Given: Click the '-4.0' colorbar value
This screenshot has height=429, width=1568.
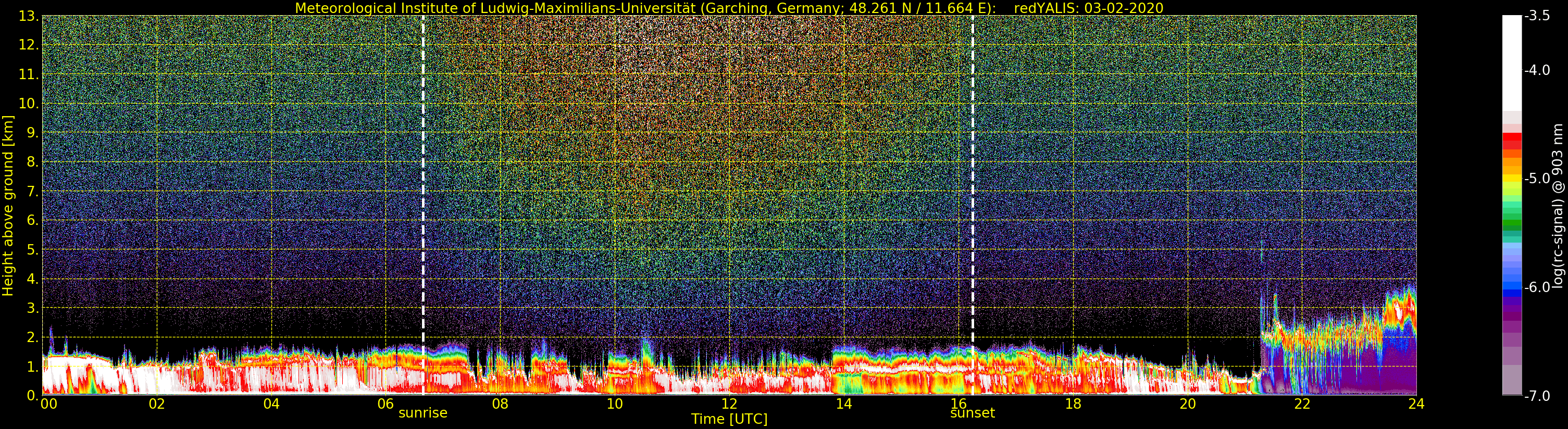Looking at the screenshot, I should [x=1538, y=70].
